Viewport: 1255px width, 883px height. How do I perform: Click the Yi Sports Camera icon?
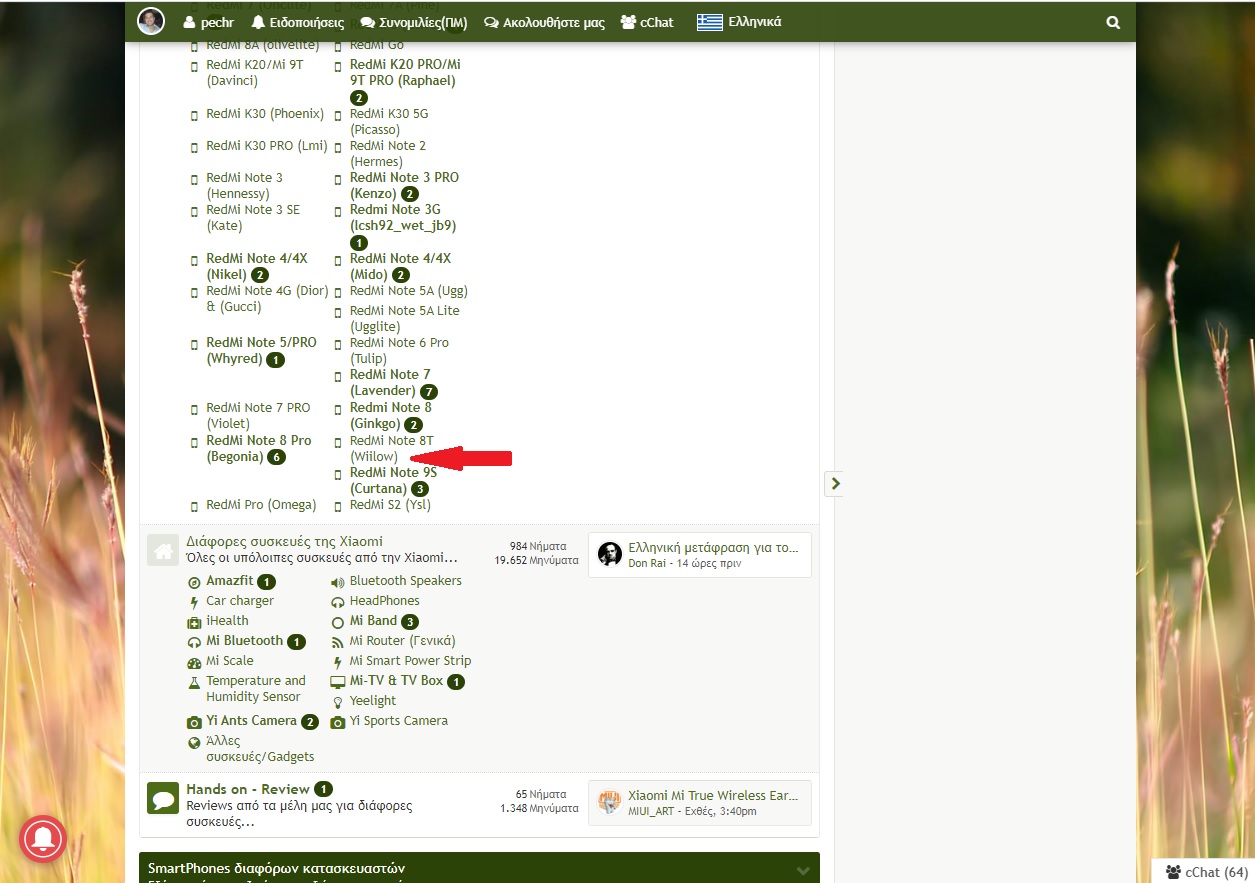coord(338,721)
